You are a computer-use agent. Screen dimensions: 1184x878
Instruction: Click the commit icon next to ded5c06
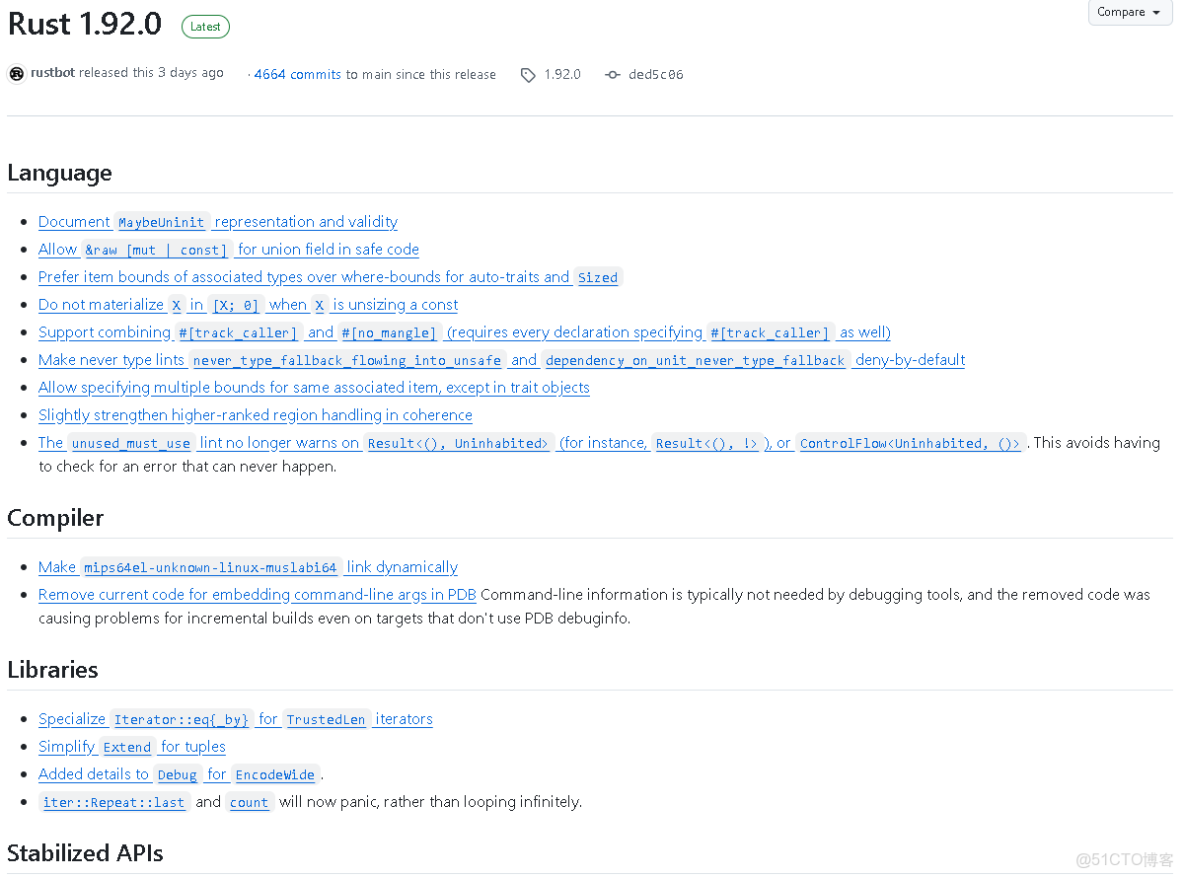612,74
